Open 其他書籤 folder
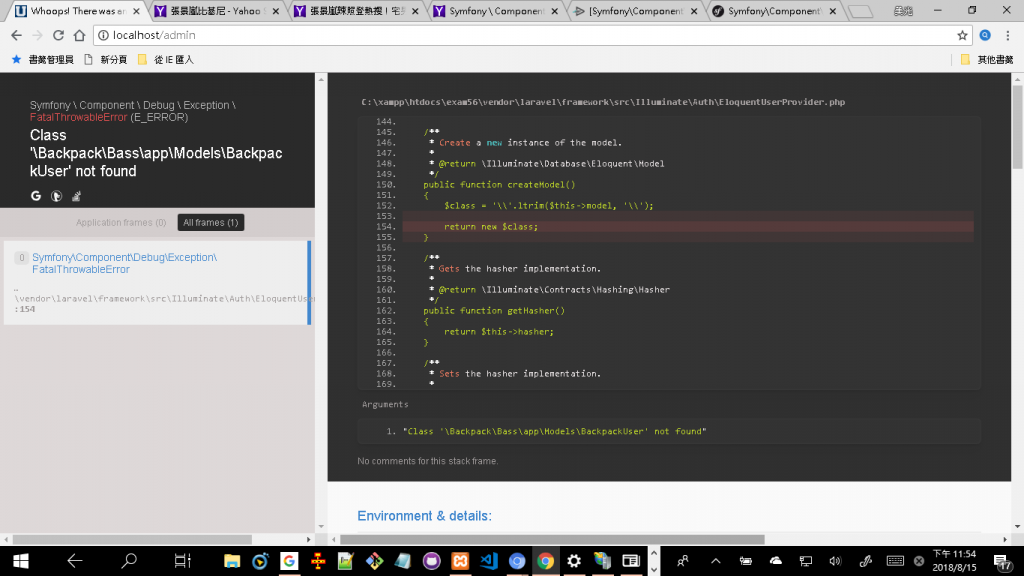 pos(987,59)
